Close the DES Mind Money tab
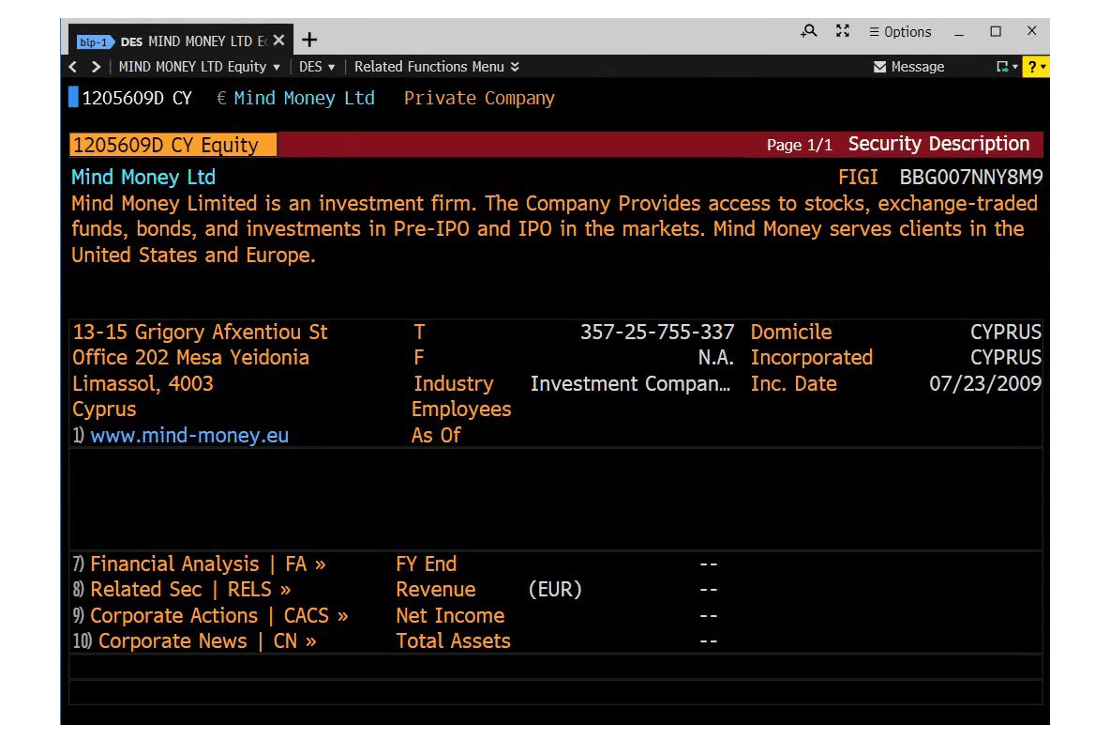The height and width of the screenshot is (740, 1112). coord(279,40)
